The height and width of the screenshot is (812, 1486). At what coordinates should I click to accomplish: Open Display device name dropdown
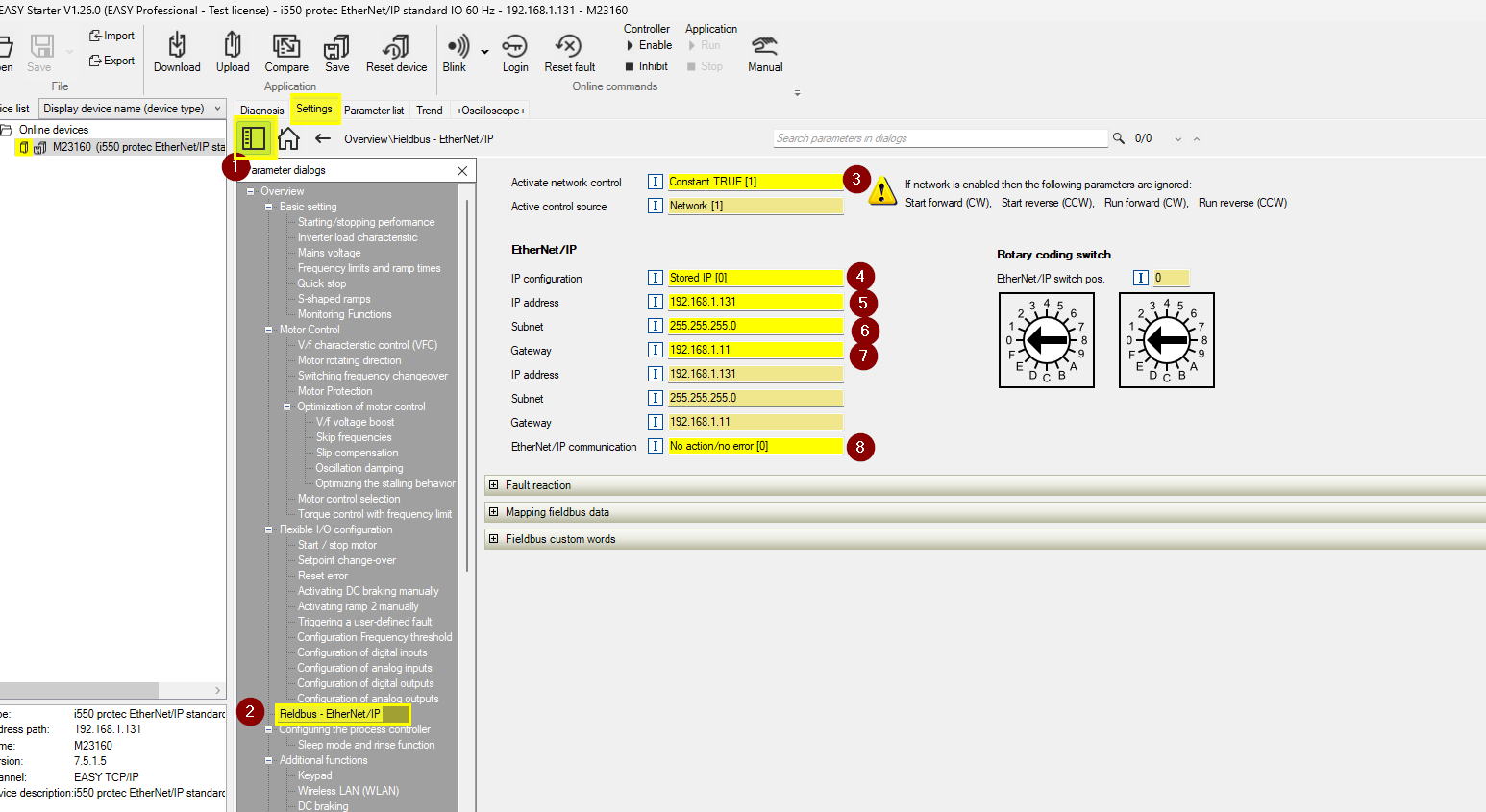tap(132, 109)
